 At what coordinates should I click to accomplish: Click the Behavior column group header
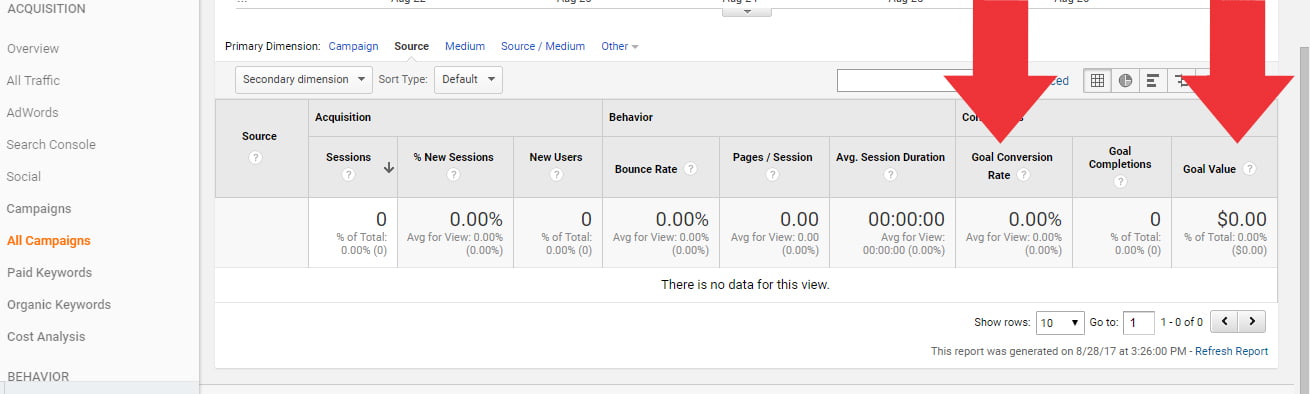pos(631,117)
